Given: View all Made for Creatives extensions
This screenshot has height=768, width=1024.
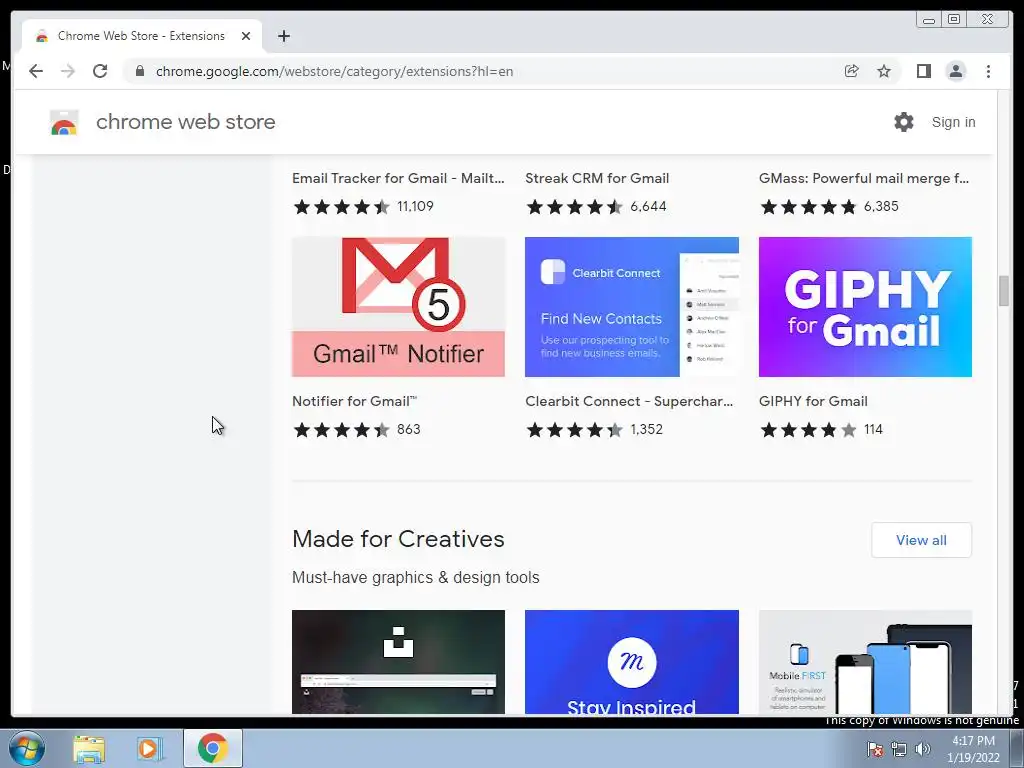Looking at the screenshot, I should coord(921,540).
